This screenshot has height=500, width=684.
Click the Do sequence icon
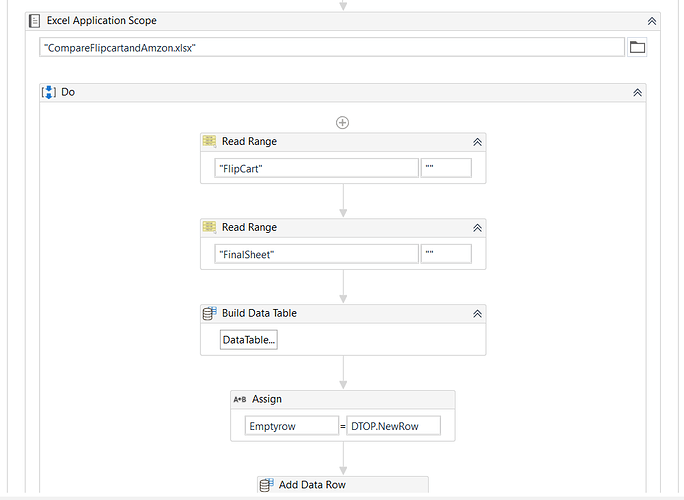48,92
